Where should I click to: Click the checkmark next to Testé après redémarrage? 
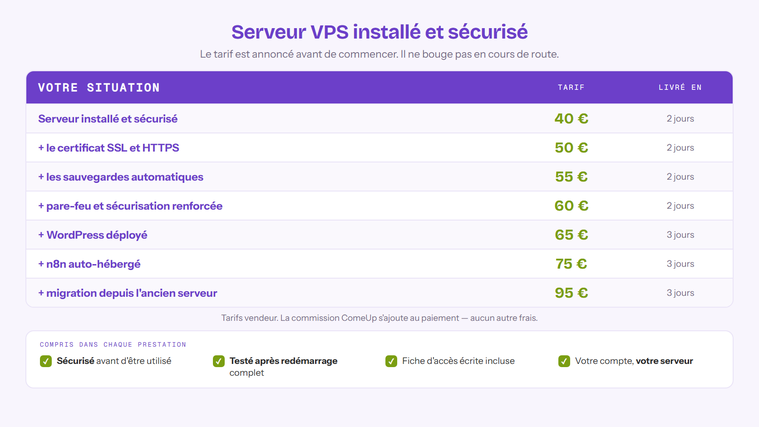[218, 361]
